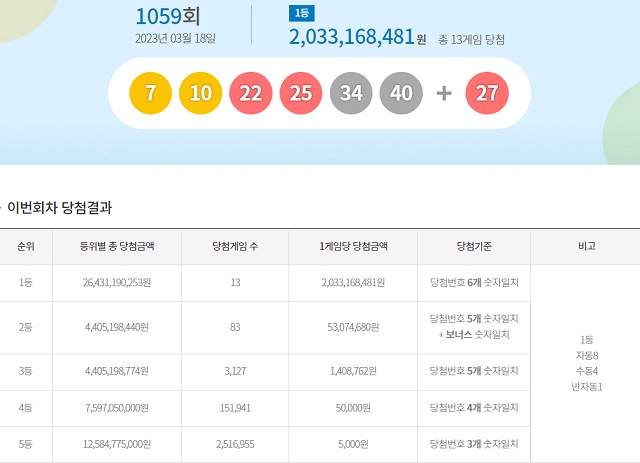
Task: Click the per-game cell 5,000원
Action: pyautogui.click(x=353, y=444)
